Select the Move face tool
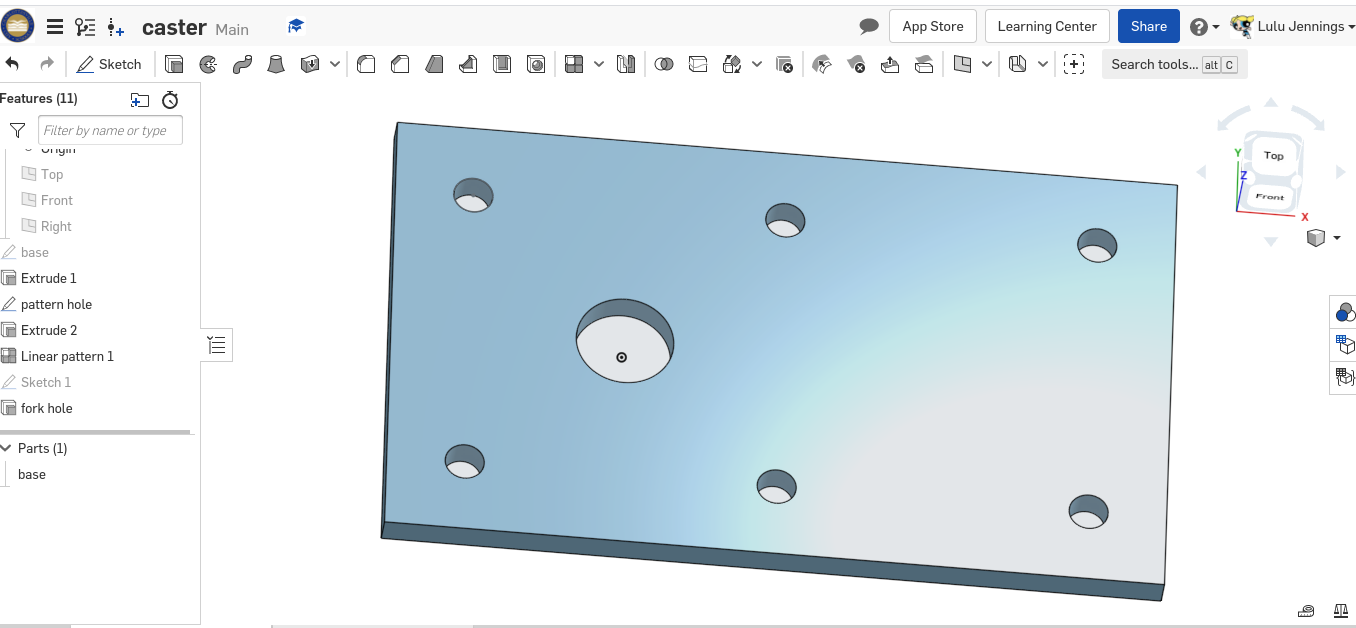1356x628 pixels. pos(890,64)
